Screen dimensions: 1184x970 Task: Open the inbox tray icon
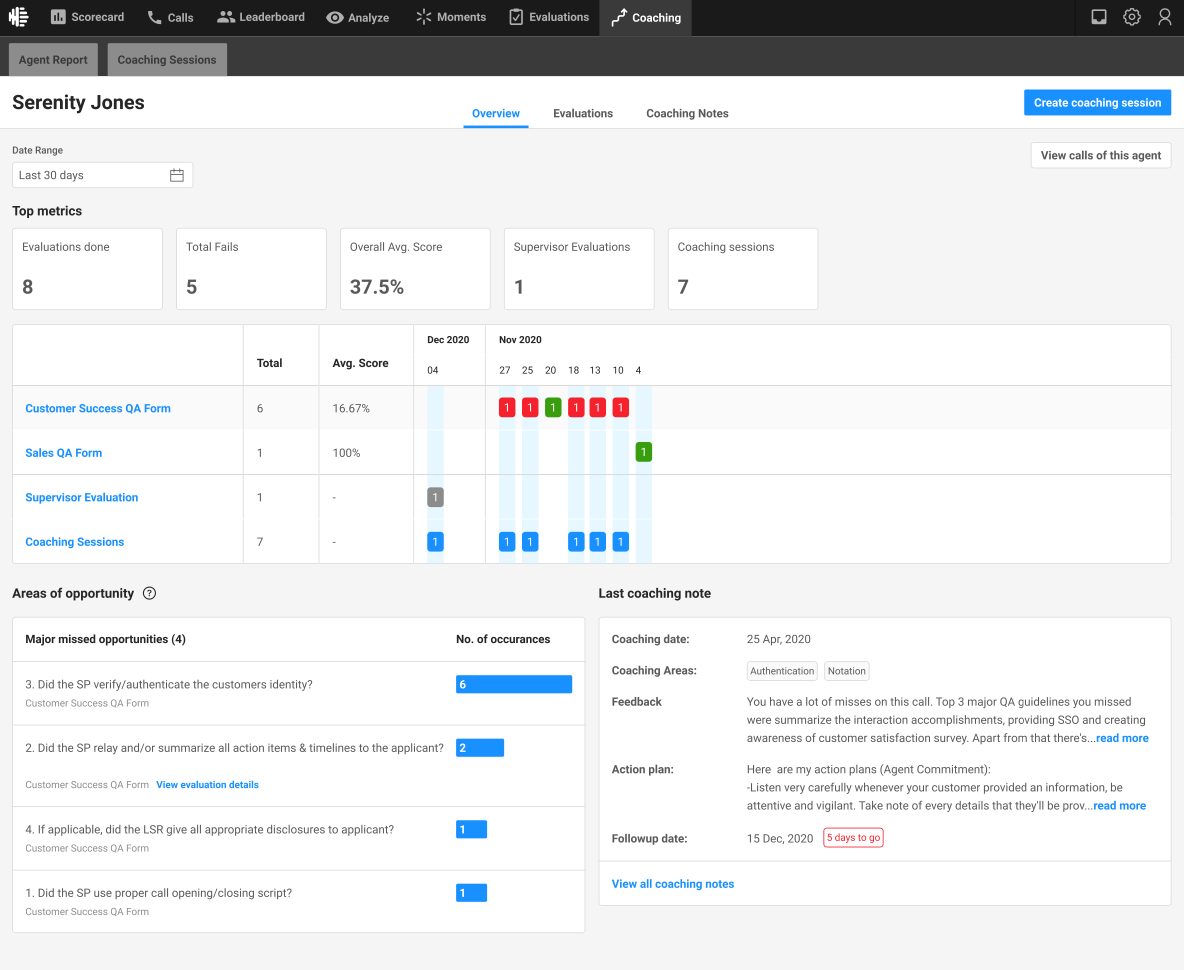click(x=1099, y=17)
